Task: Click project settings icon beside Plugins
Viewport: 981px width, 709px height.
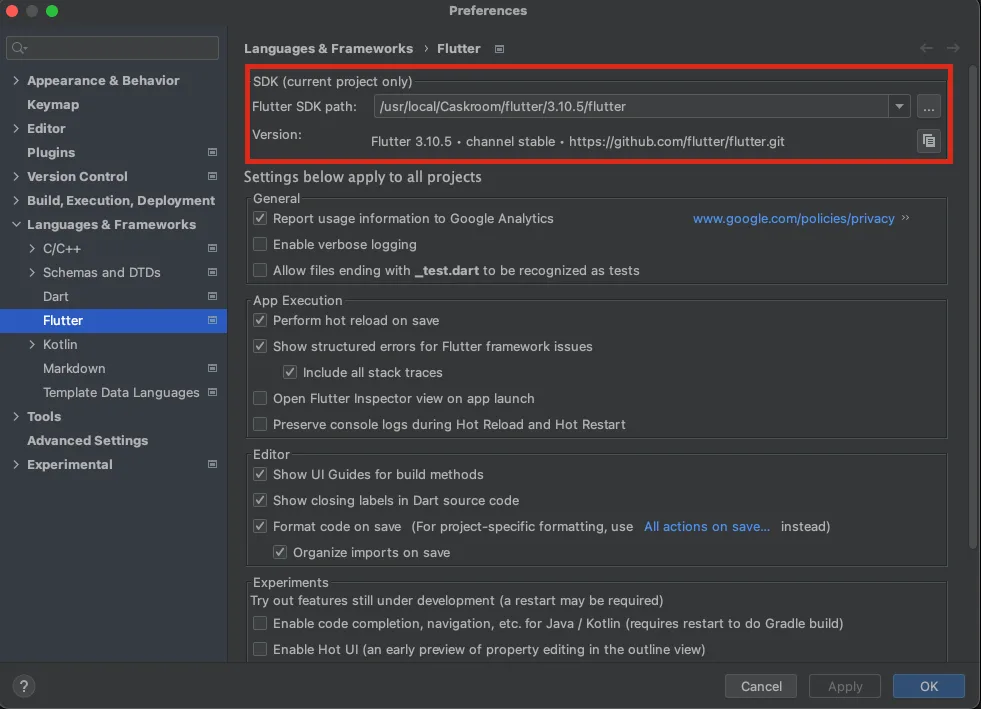Action: click(212, 153)
